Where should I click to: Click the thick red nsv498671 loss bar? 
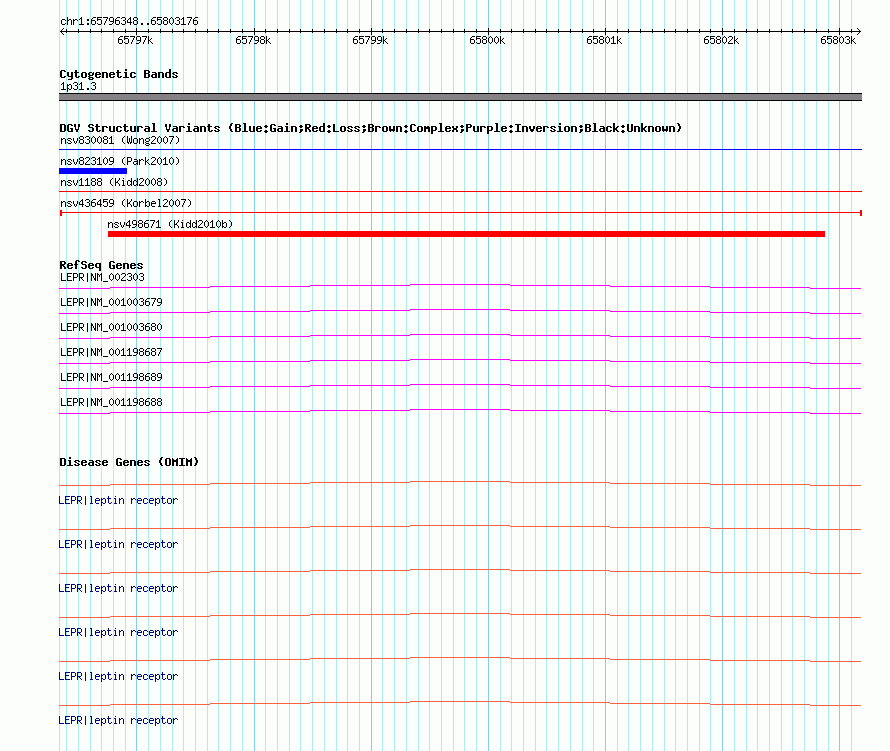point(466,234)
